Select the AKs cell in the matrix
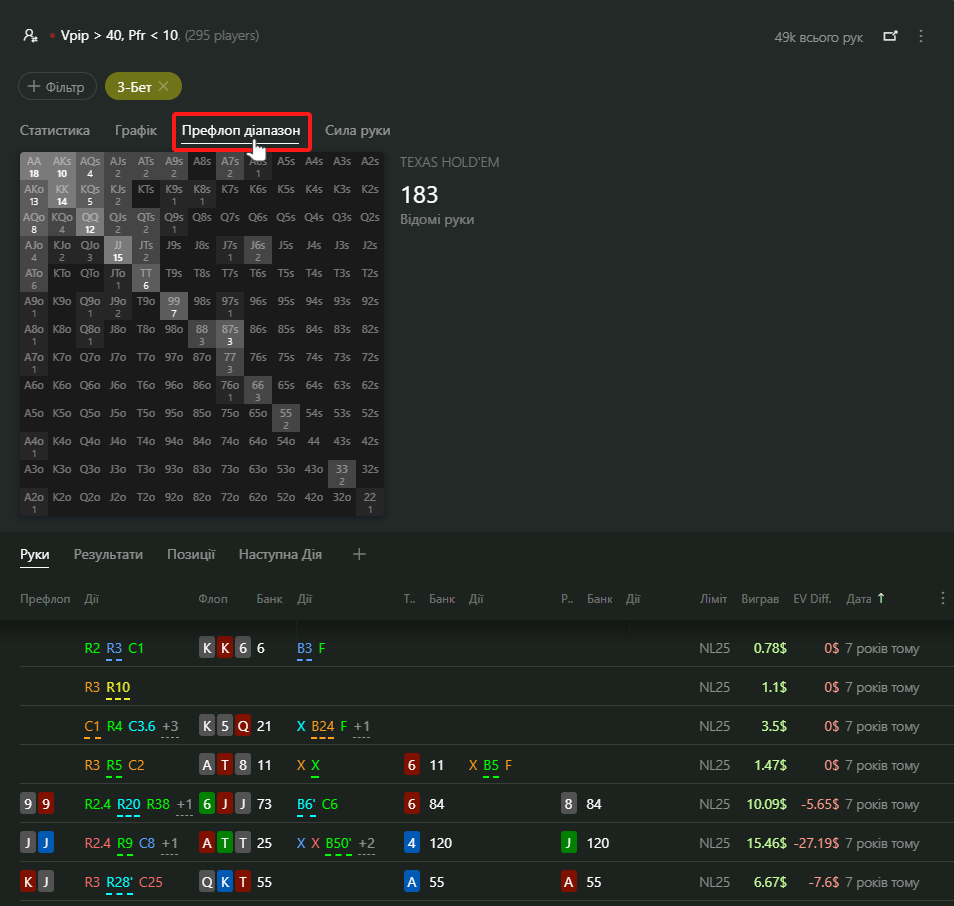954x906 pixels. tap(62, 167)
